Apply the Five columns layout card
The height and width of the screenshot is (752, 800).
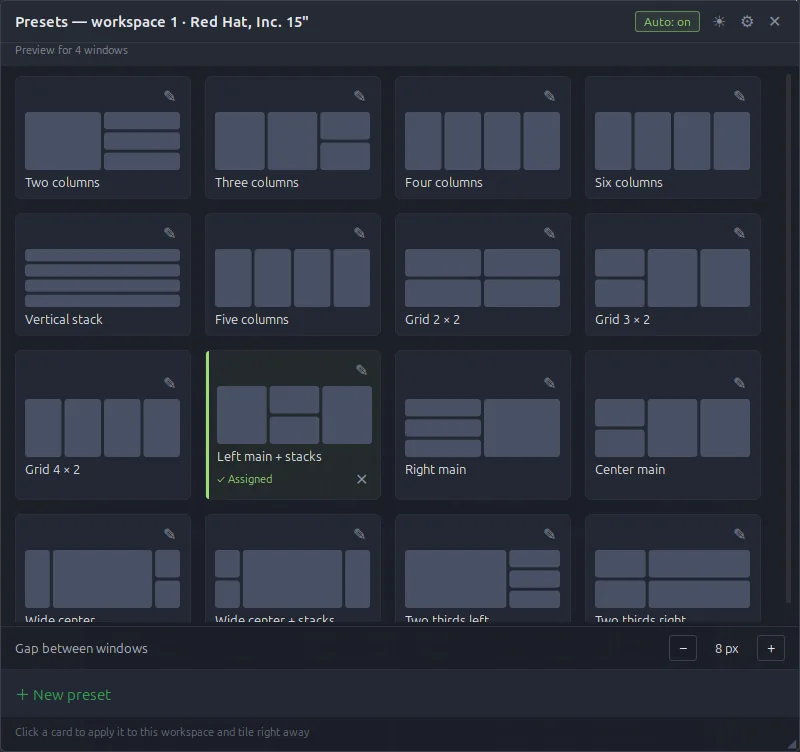tap(293, 274)
